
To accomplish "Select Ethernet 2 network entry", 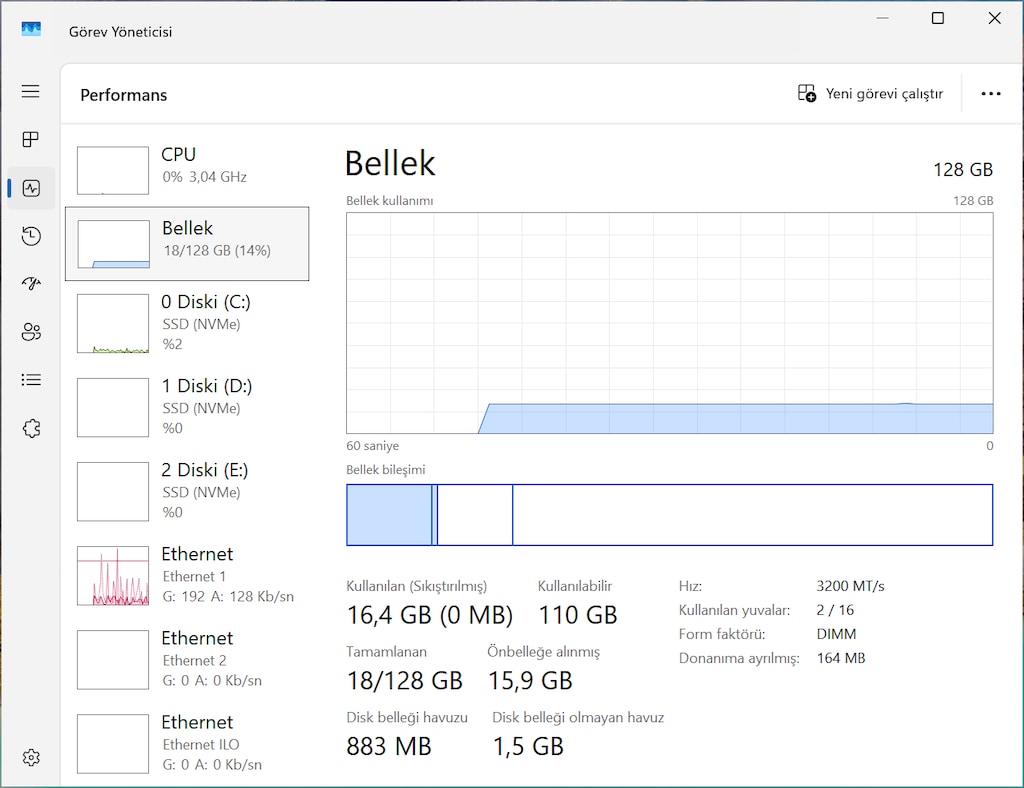I will tap(187, 659).
